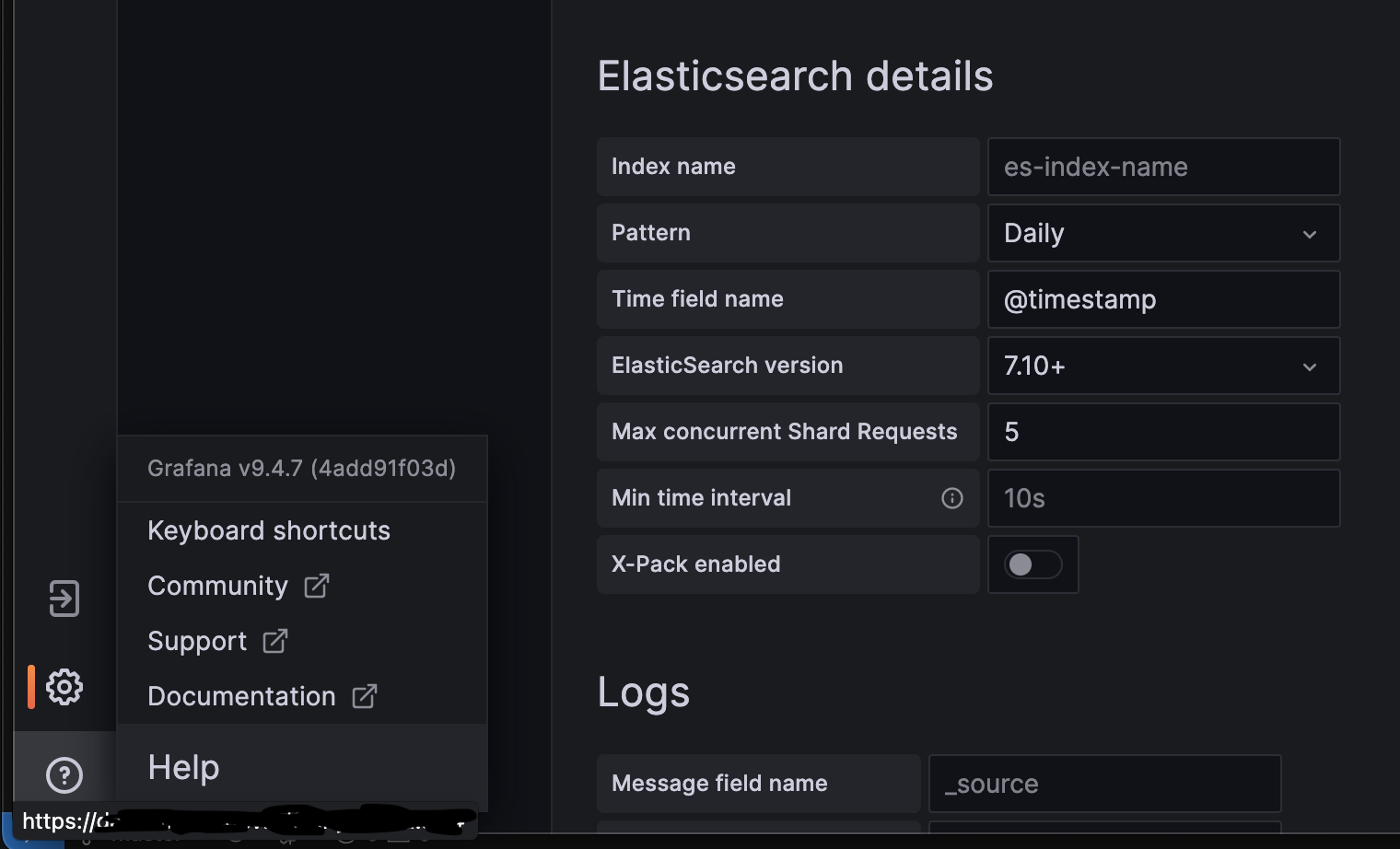
Task: Open the Community link
Action: tap(217, 586)
